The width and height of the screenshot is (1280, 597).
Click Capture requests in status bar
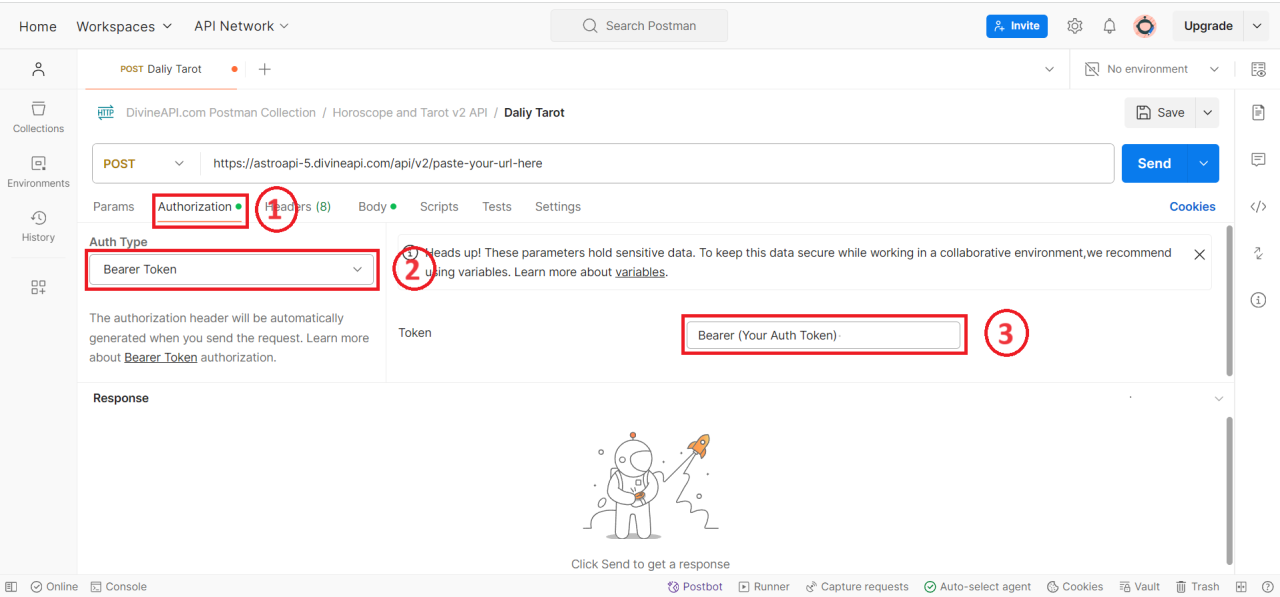point(857,587)
